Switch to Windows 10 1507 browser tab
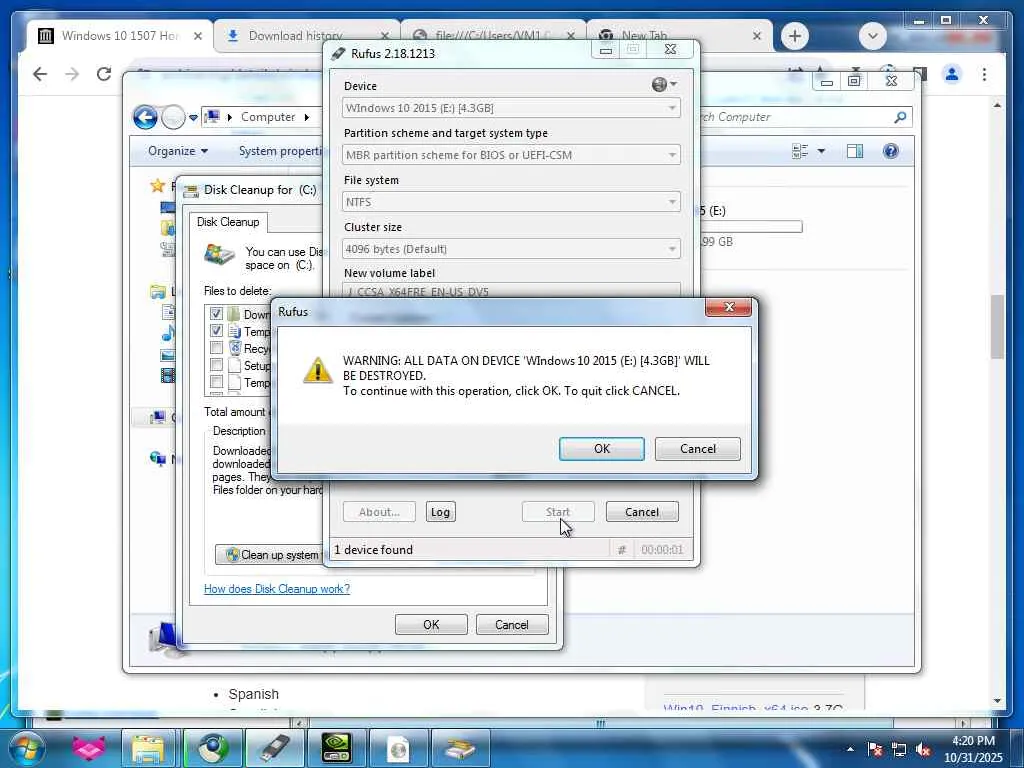 click(120, 36)
